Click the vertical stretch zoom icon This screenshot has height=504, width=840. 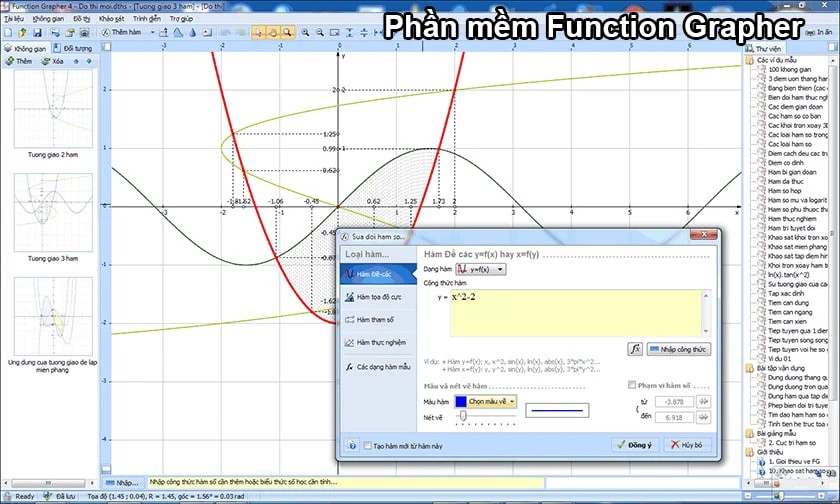pos(349,33)
